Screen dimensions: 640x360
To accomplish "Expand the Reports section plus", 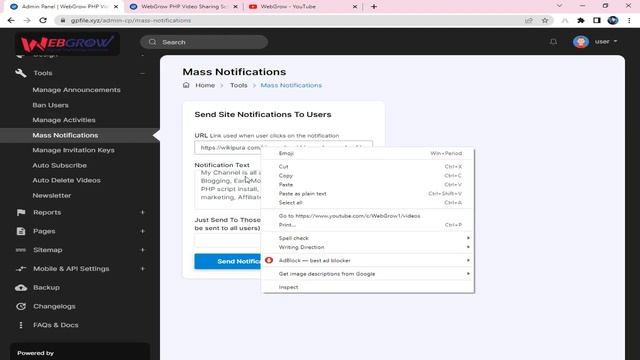I will click(x=142, y=212).
